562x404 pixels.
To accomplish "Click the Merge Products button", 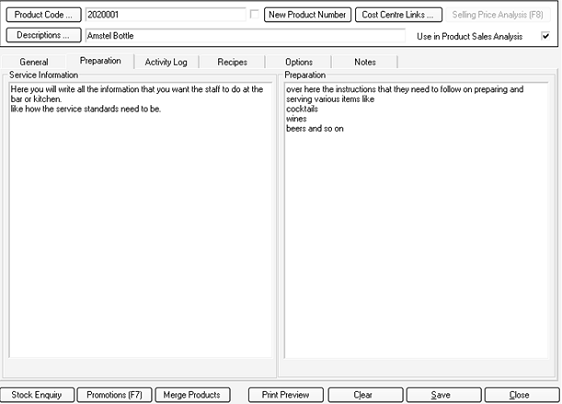I will click(x=192, y=395).
